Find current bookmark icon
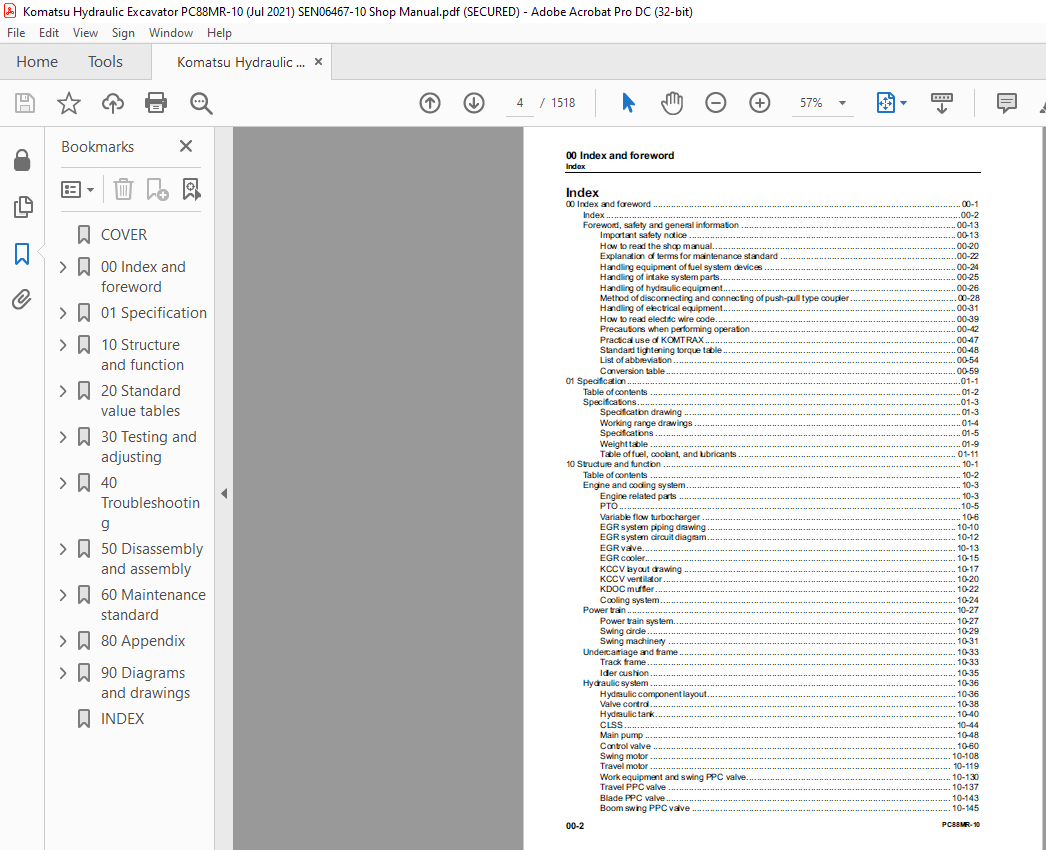Viewport: 1046px width, 850px height. 191,189
